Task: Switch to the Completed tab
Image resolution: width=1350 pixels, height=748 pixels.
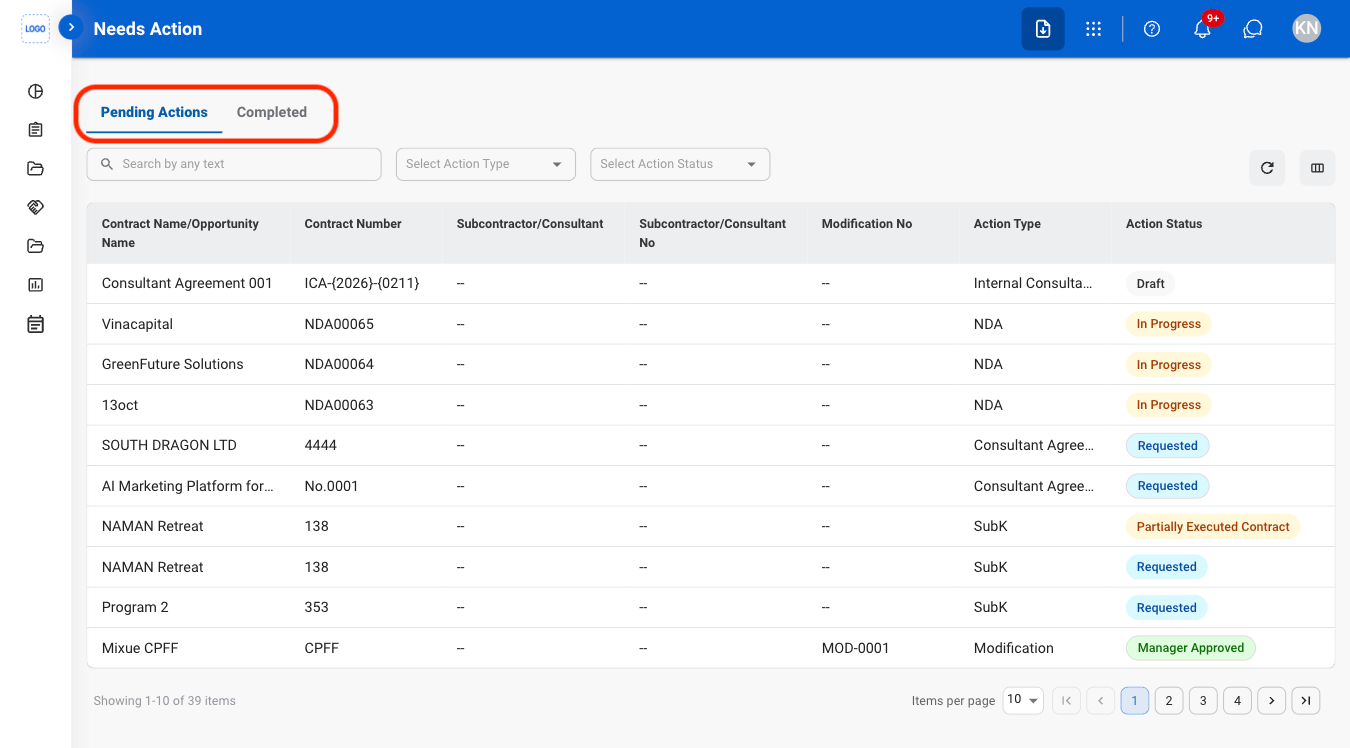Action: coord(272,112)
